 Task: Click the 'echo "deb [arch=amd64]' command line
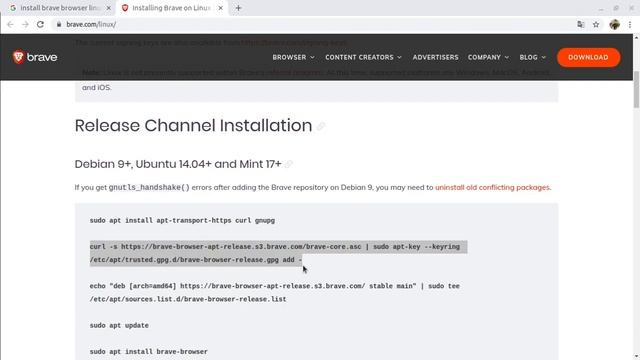275,286
